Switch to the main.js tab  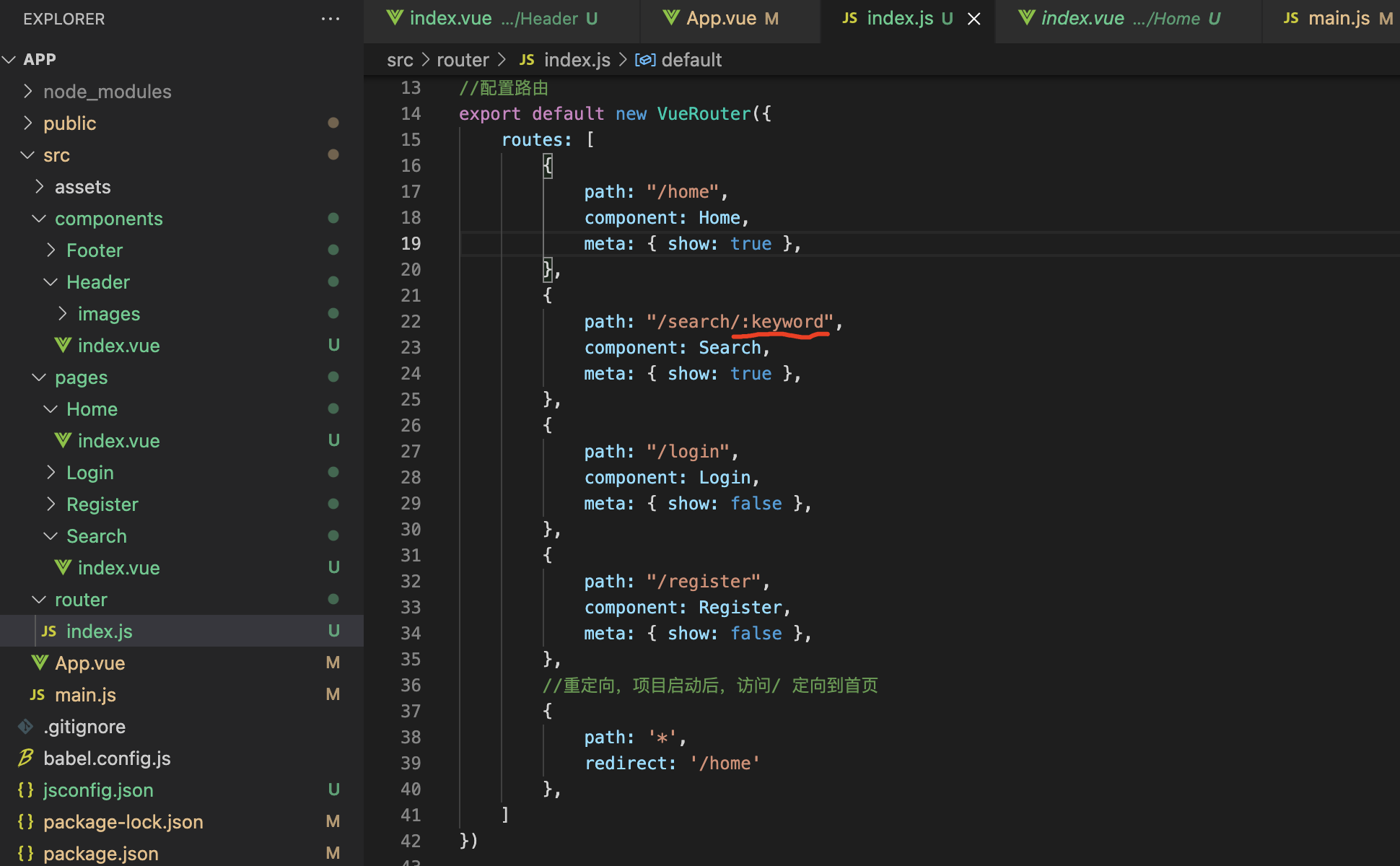pyautogui.click(x=1339, y=19)
